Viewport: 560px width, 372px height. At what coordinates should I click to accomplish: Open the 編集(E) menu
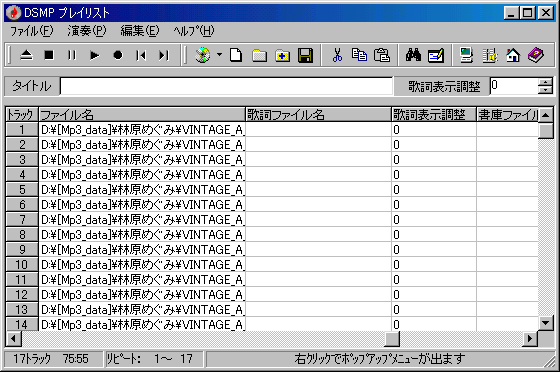[x=140, y=31]
